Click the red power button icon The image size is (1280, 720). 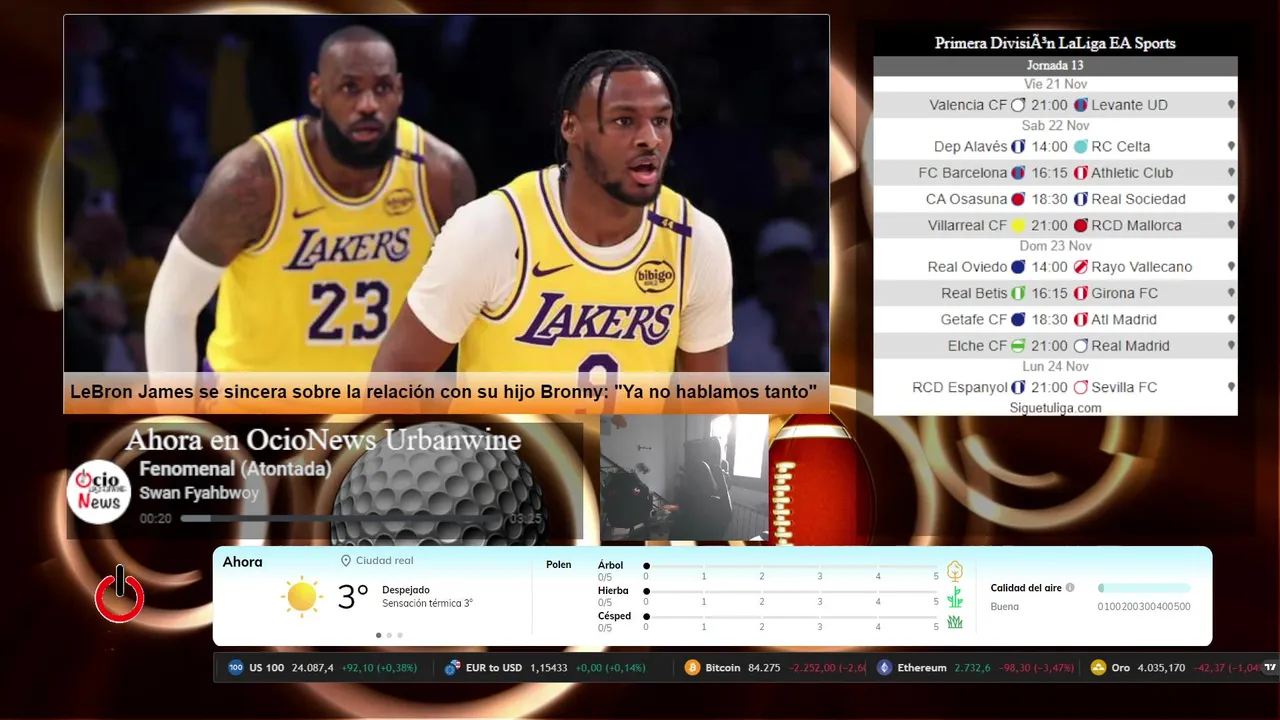point(120,595)
